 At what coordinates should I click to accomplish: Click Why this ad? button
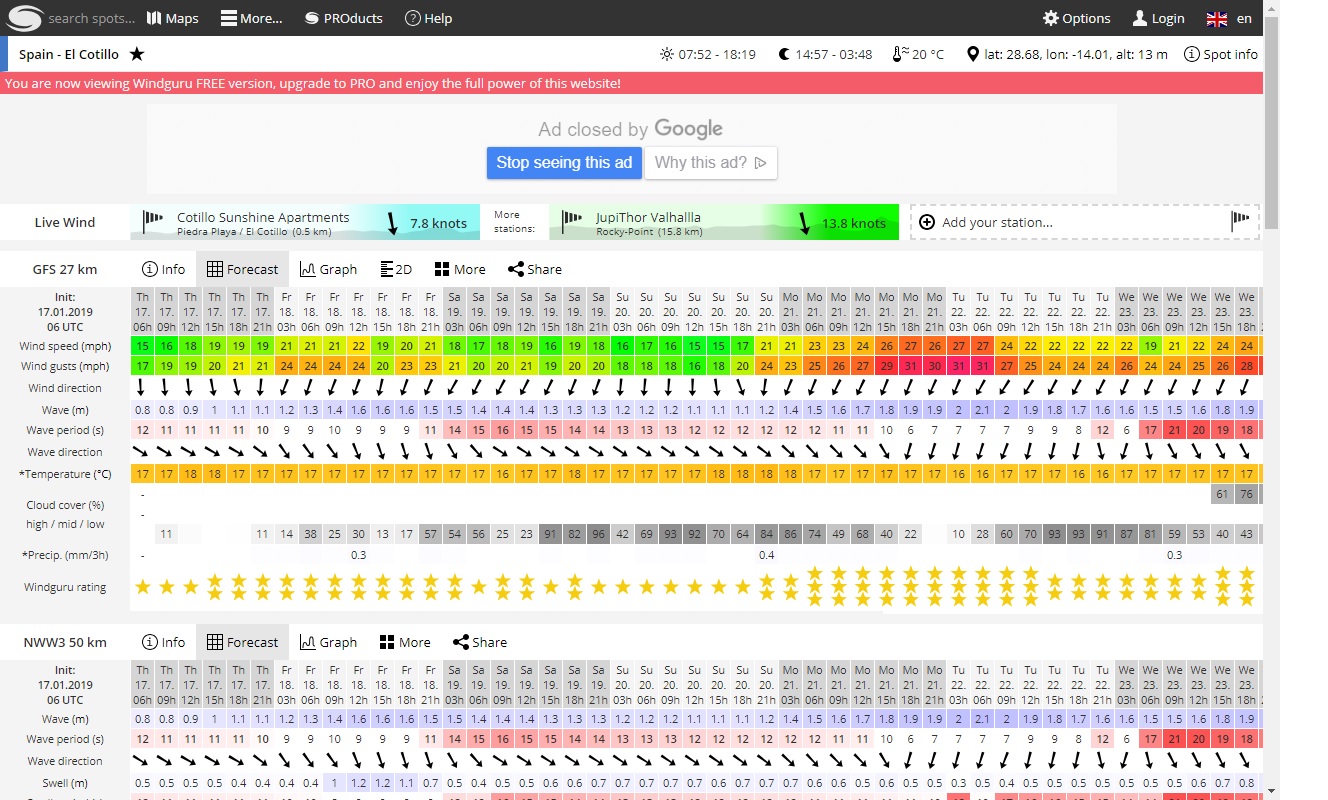point(711,162)
